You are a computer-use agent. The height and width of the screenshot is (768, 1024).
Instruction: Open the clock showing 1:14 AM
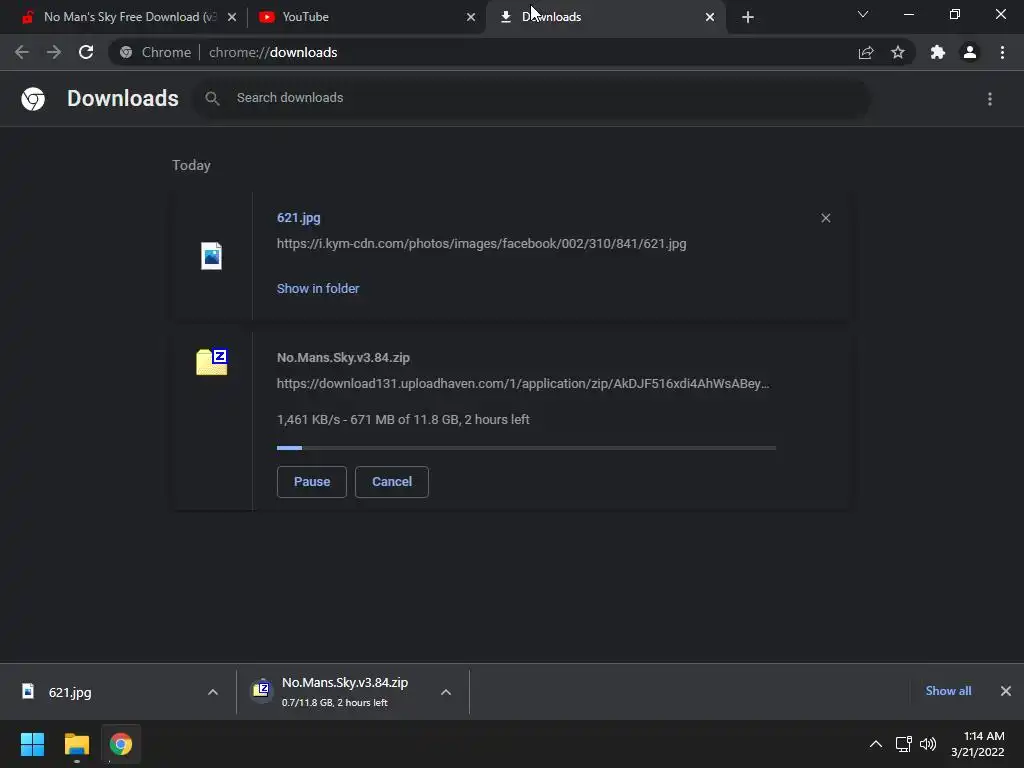tap(978, 744)
